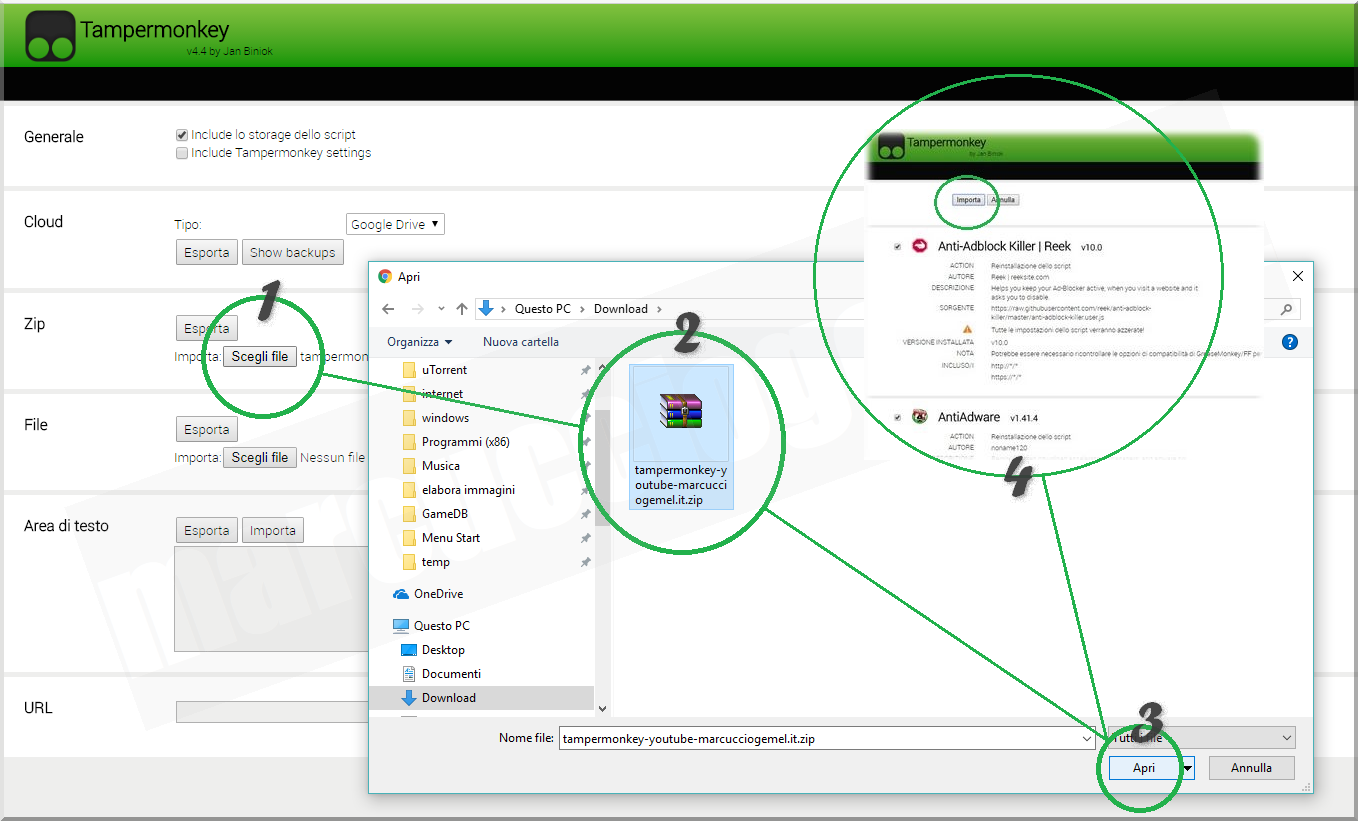Expand chevron after Questo PC breadcrumb
The height and width of the screenshot is (821, 1358).
pyautogui.click(x=582, y=309)
